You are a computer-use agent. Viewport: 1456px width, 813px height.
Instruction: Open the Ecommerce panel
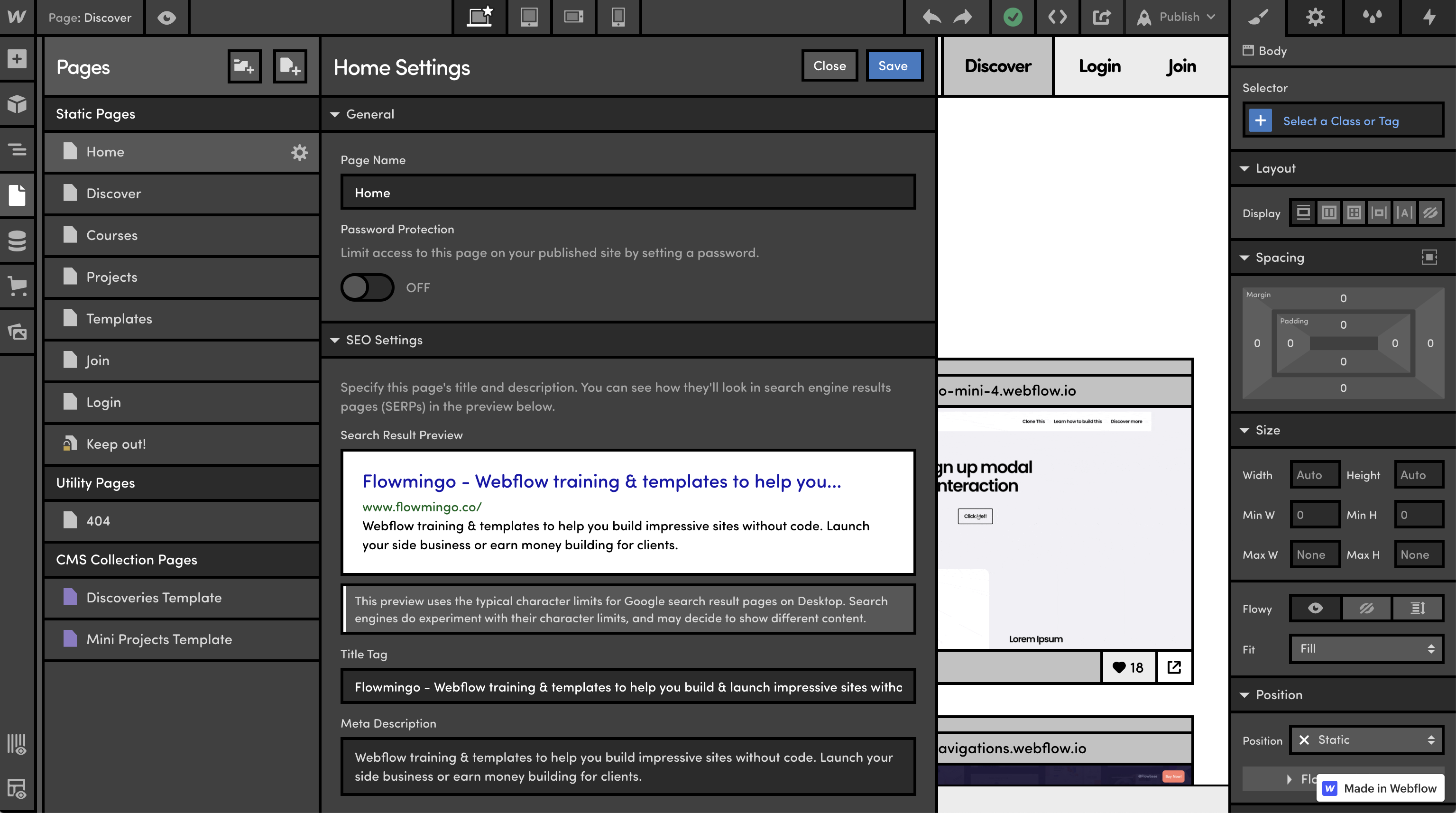click(x=17, y=286)
